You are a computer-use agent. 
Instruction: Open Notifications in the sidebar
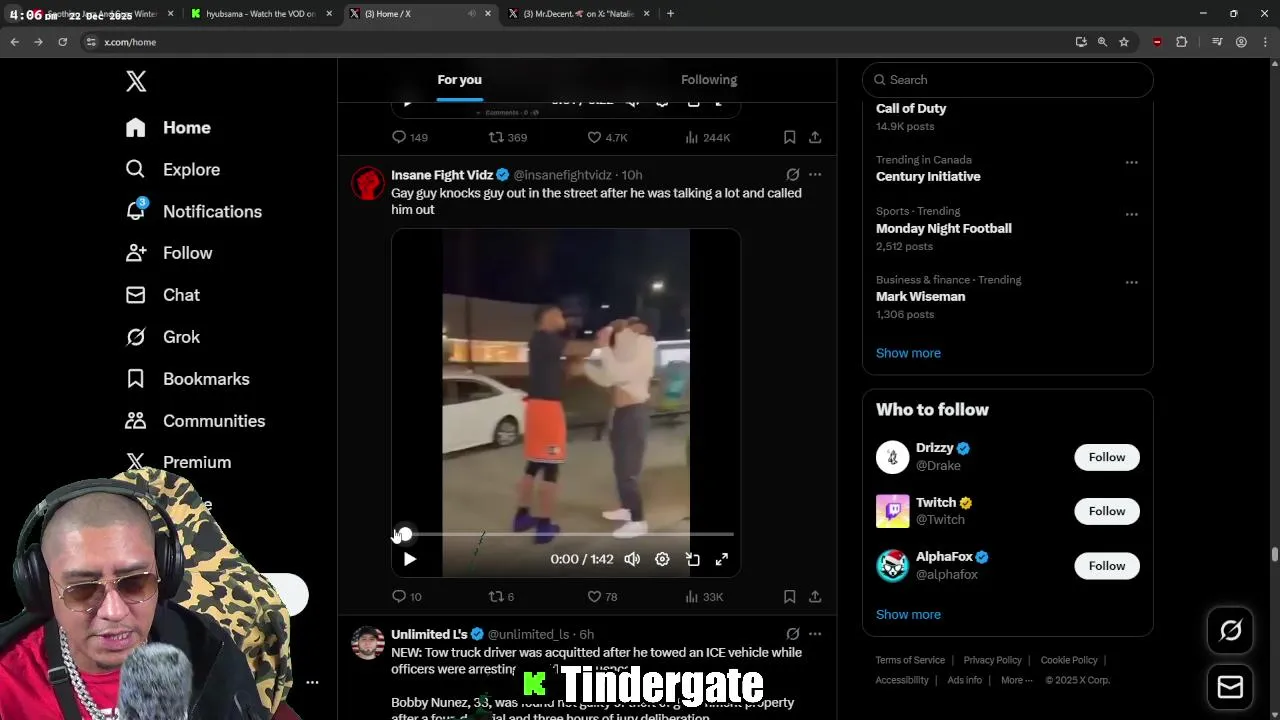(x=193, y=211)
